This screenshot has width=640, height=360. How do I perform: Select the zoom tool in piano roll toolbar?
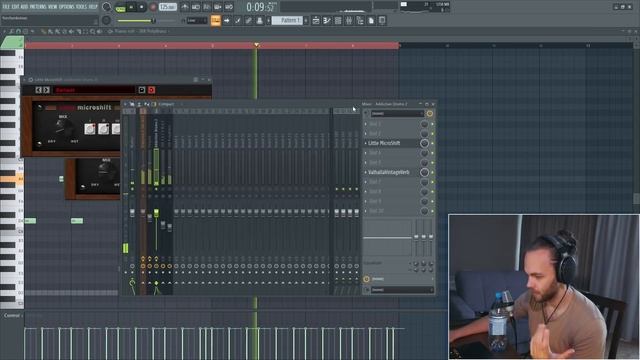(x=93, y=31)
